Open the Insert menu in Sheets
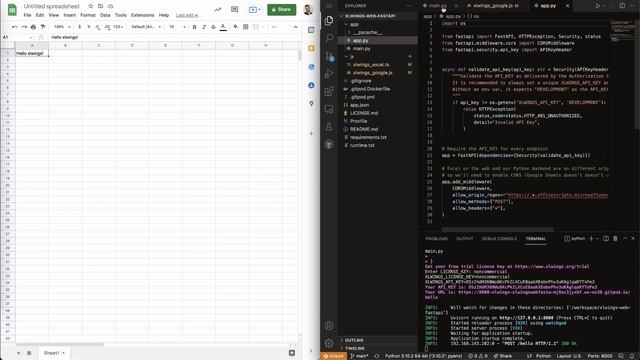Screen dimensions: 640x360 click(x=69, y=15)
